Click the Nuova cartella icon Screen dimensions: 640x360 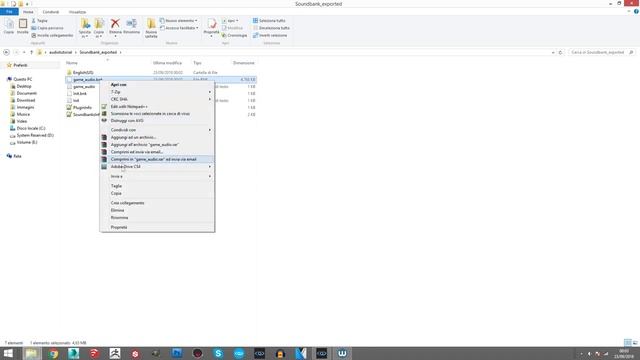pos(151,28)
